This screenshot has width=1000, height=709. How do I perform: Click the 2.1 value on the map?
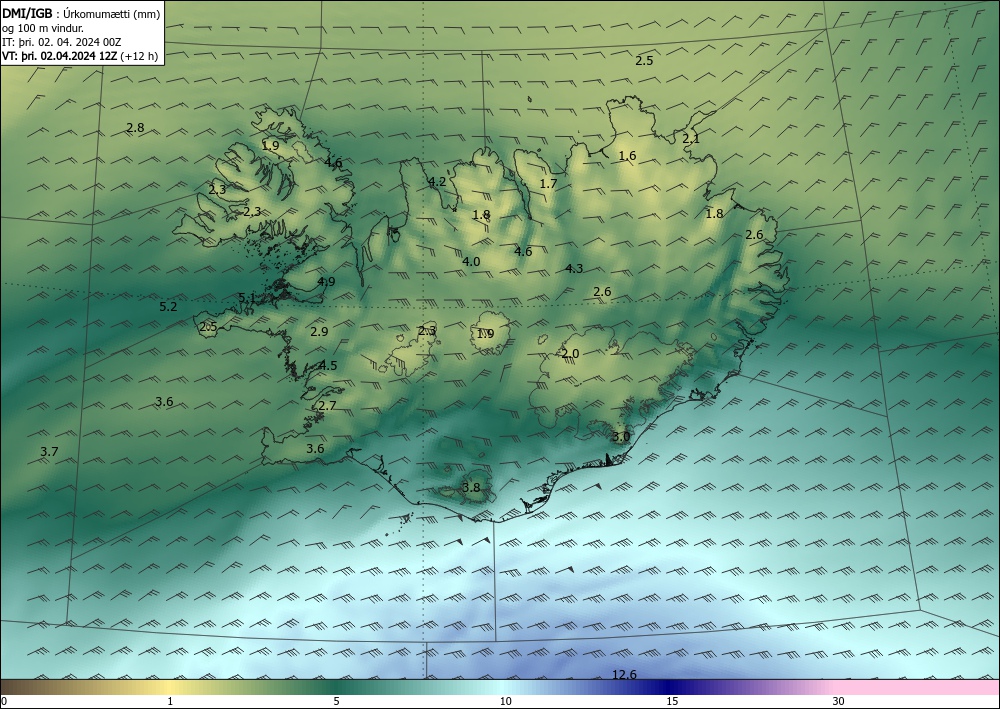pyautogui.click(x=691, y=138)
